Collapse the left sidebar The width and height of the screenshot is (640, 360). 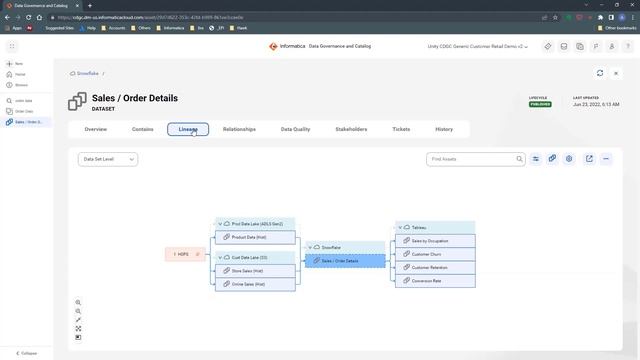tap(27, 353)
